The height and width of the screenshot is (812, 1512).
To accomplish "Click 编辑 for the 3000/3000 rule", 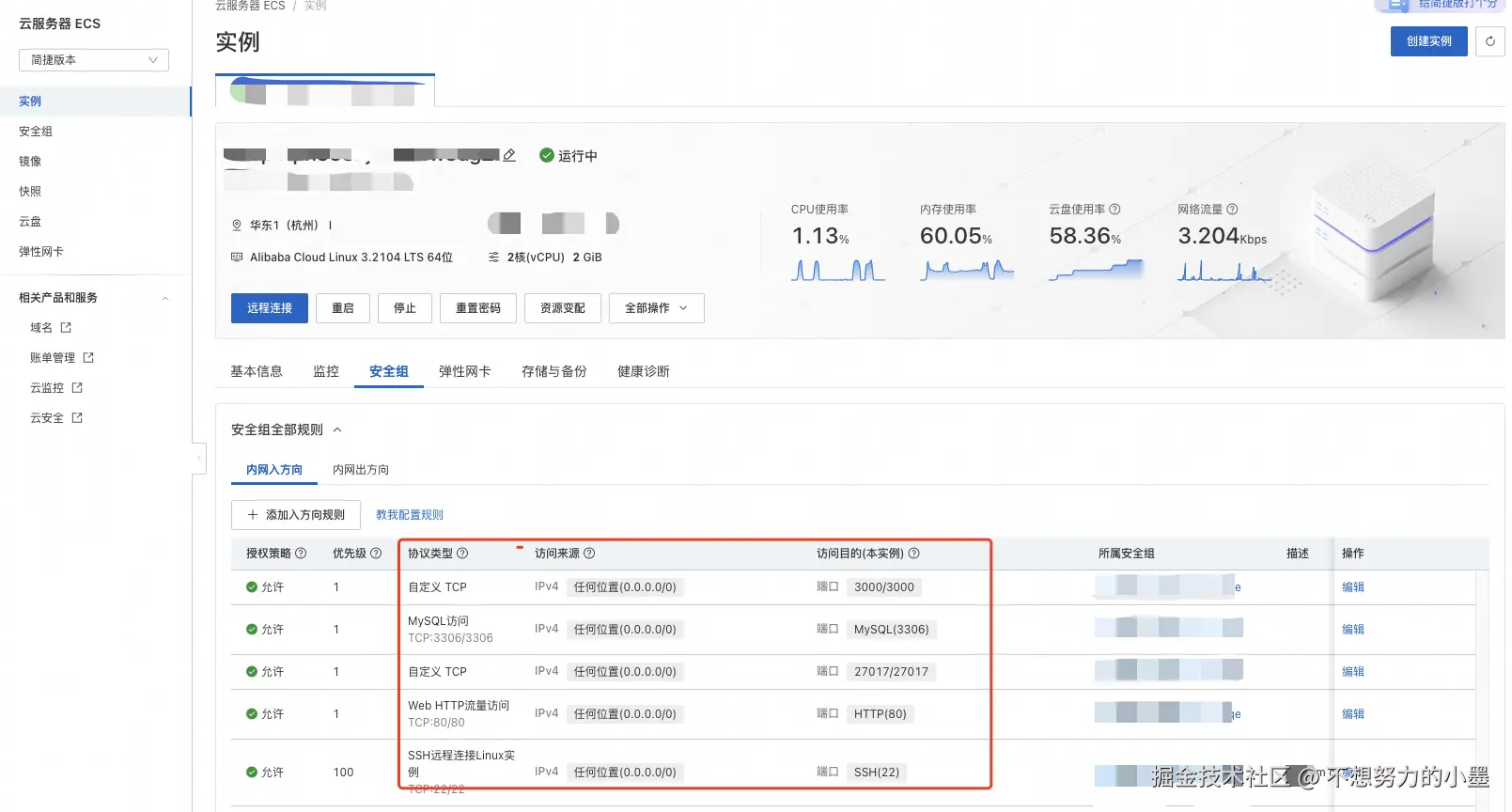I will pos(1353,587).
